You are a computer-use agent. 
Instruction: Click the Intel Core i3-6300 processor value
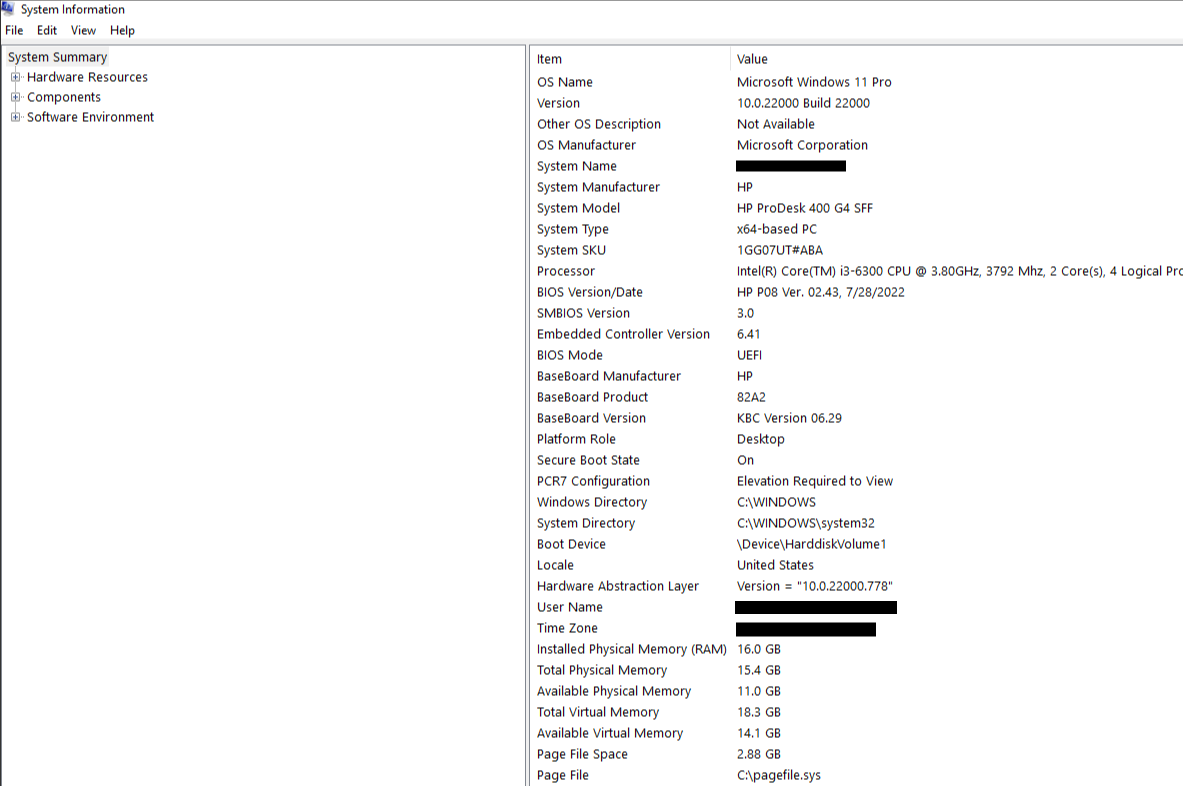959,272
